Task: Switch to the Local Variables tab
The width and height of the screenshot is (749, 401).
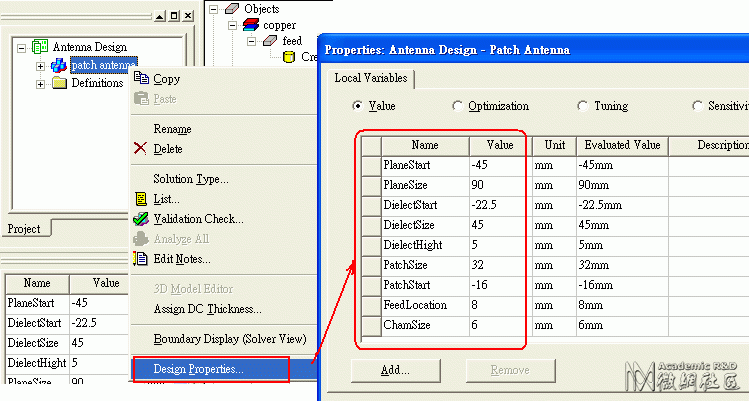Action: 371,78
